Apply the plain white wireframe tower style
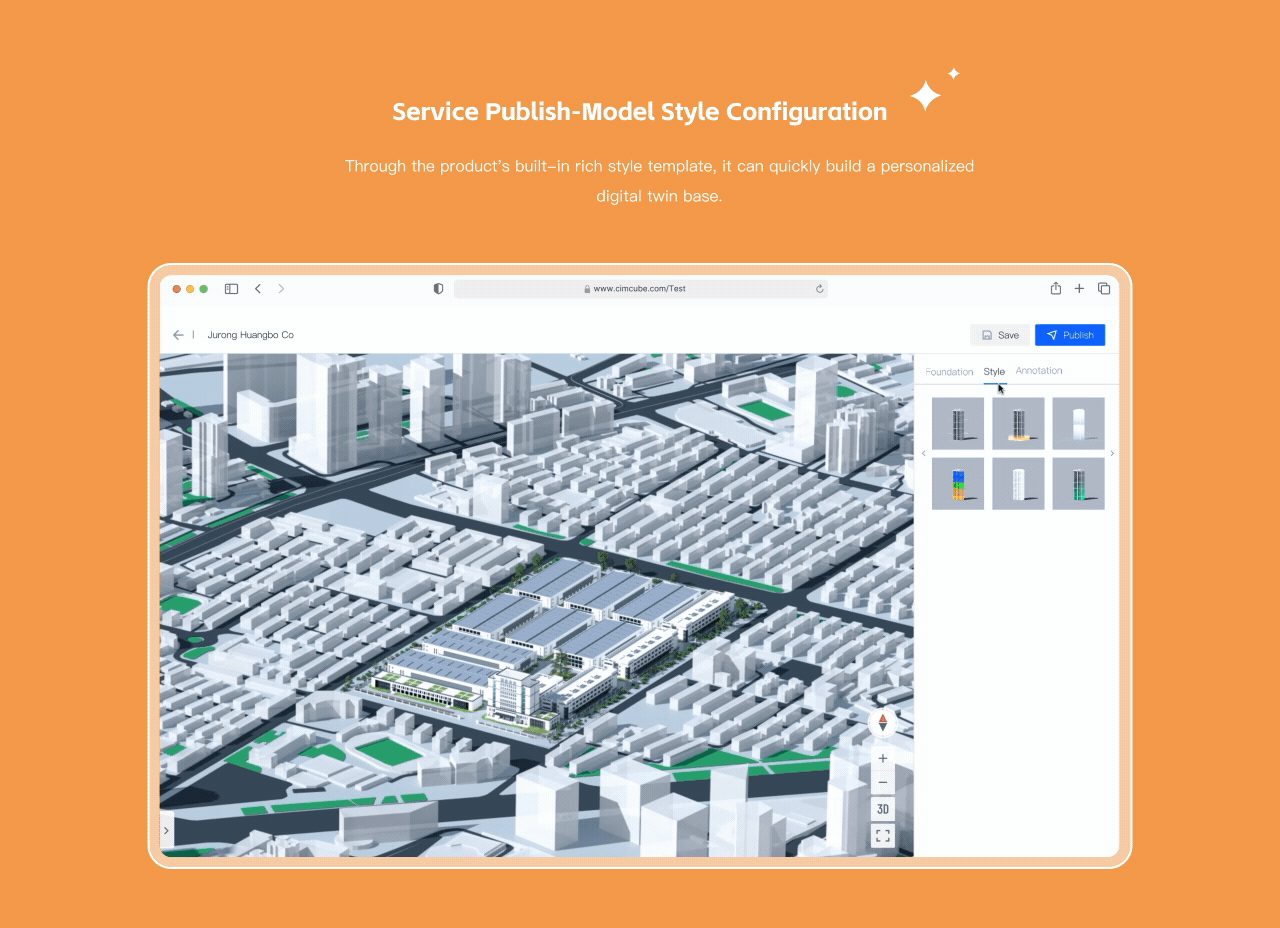Viewport: 1280px width, 928px height. (1018, 484)
